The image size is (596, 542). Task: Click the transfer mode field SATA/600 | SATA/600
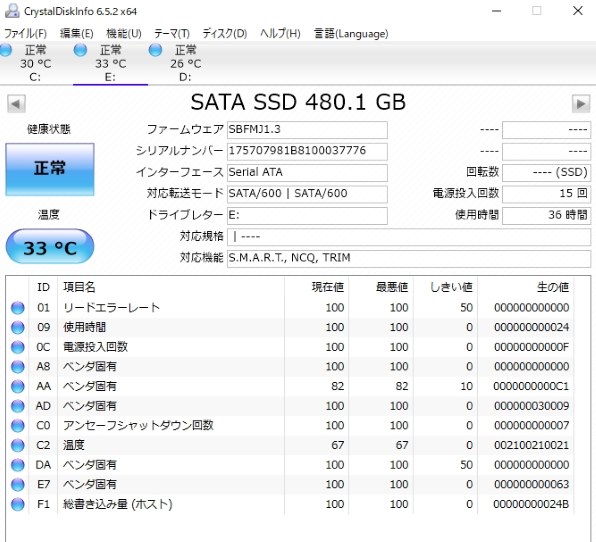(307, 194)
